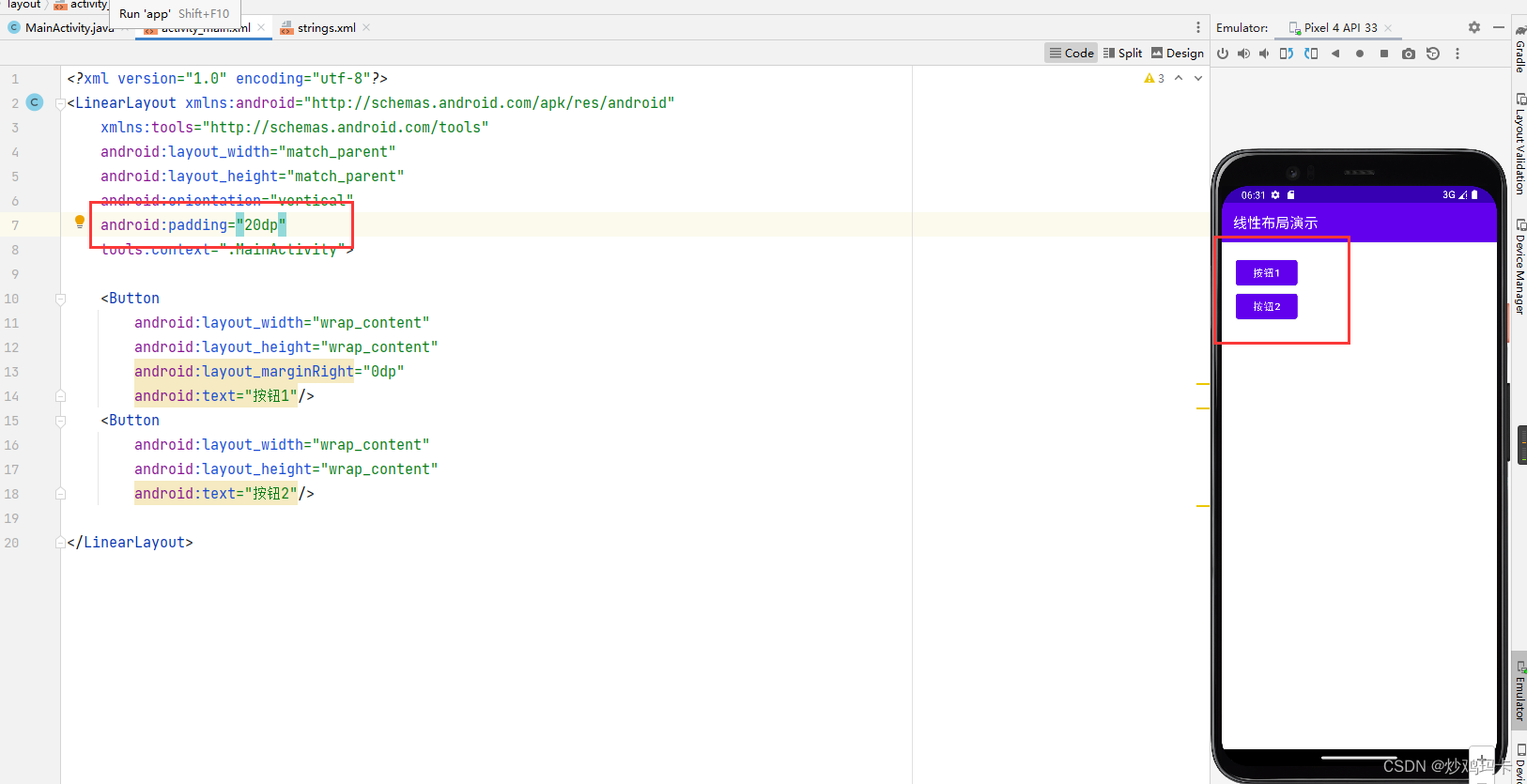The image size is (1527, 784).
Task: Click android:layout_height="match_parent" on line 5
Action: coord(253,177)
